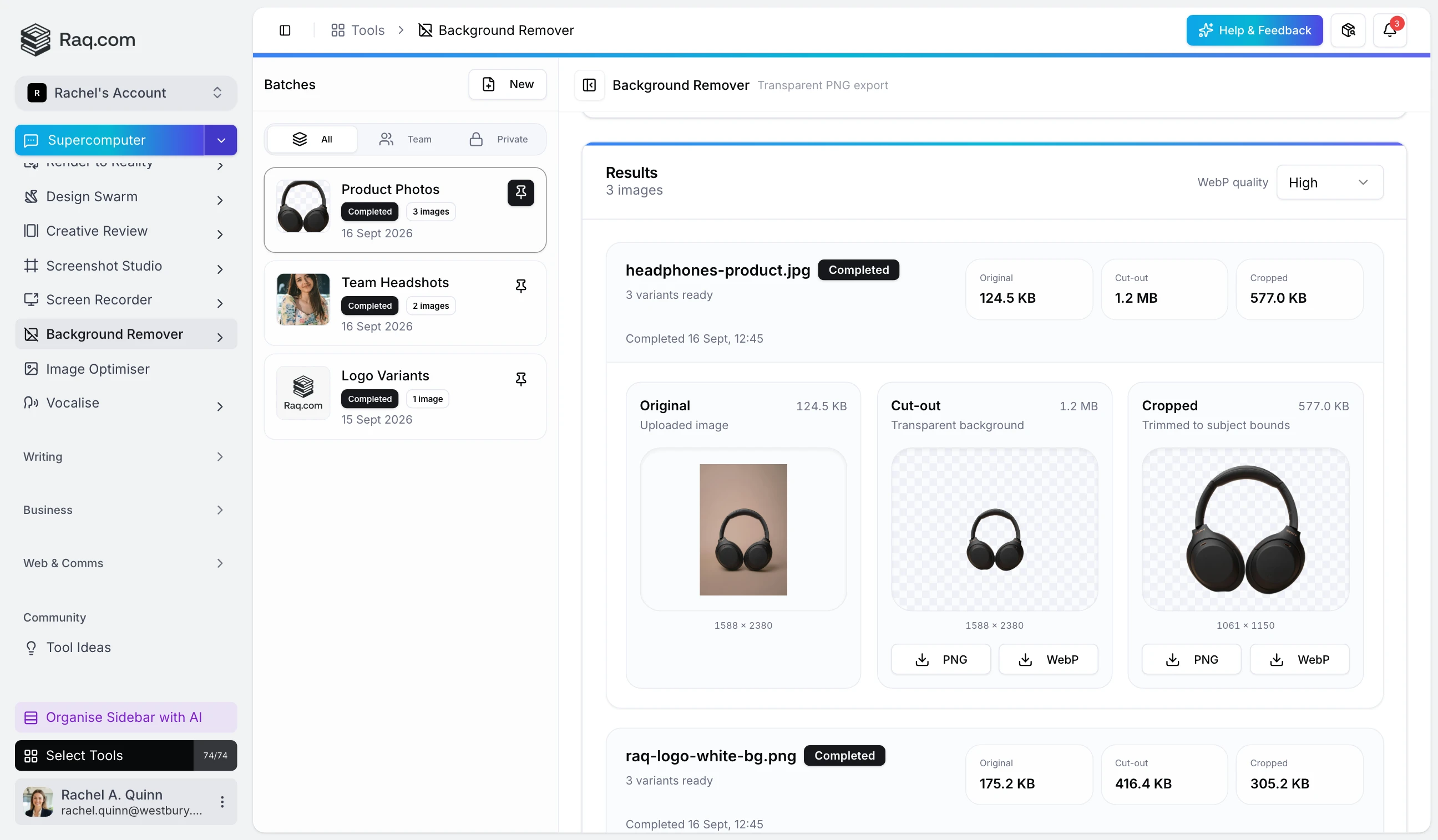
Task: Unpin the Product Photos batch
Action: click(520, 193)
